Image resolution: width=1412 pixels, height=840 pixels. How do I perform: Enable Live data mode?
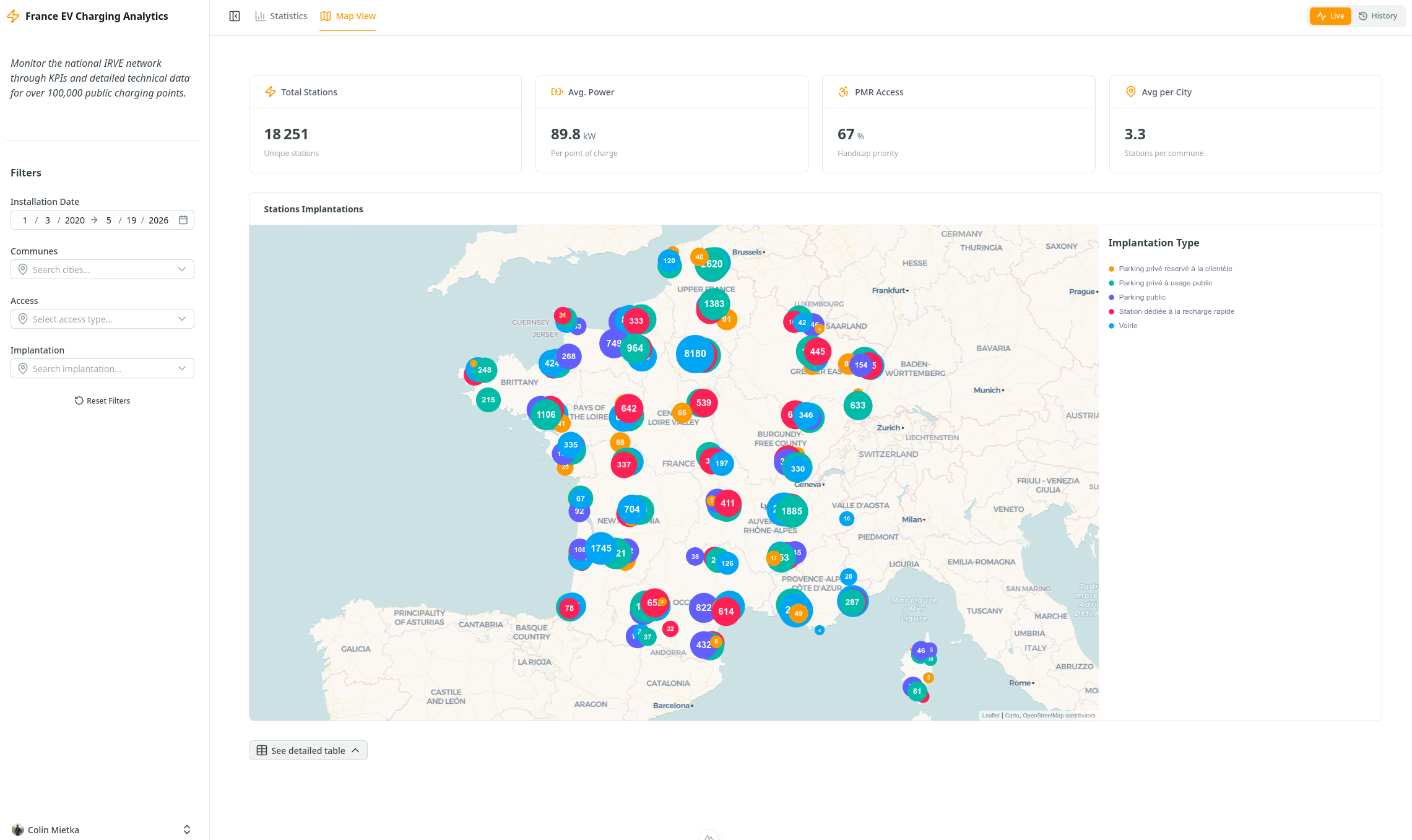pyautogui.click(x=1330, y=15)
